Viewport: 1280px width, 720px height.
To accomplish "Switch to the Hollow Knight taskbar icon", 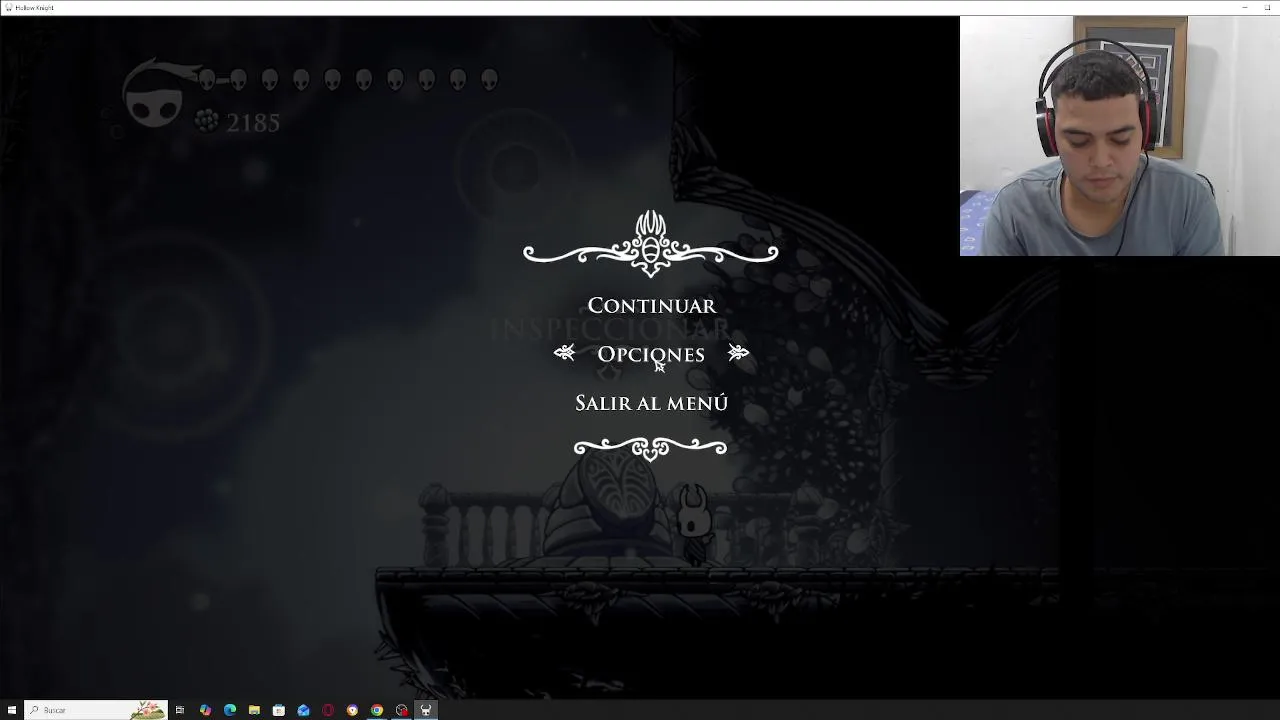I will coord(426,710).
